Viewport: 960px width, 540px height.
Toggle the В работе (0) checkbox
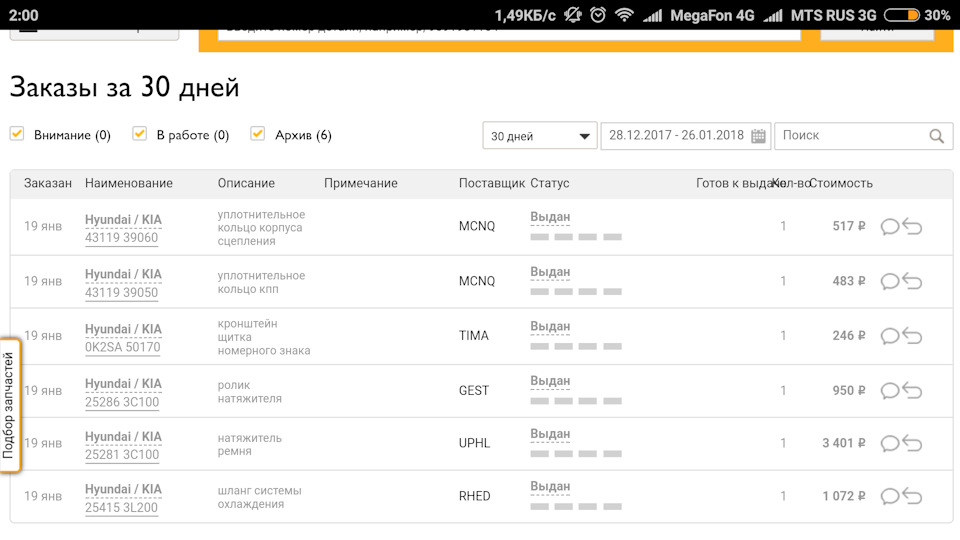tap(140, 134)
